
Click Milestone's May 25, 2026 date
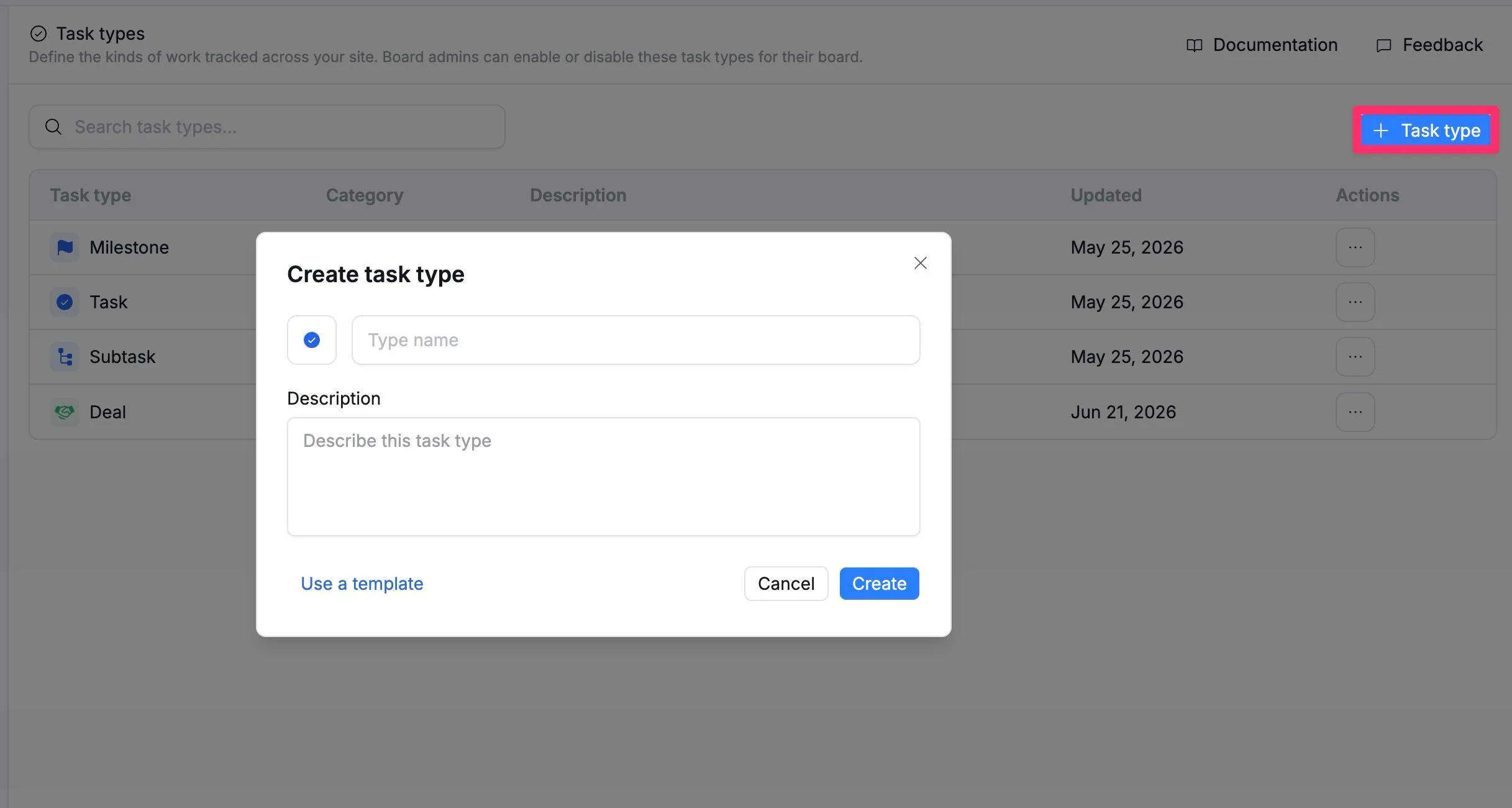coord(1127,247)
